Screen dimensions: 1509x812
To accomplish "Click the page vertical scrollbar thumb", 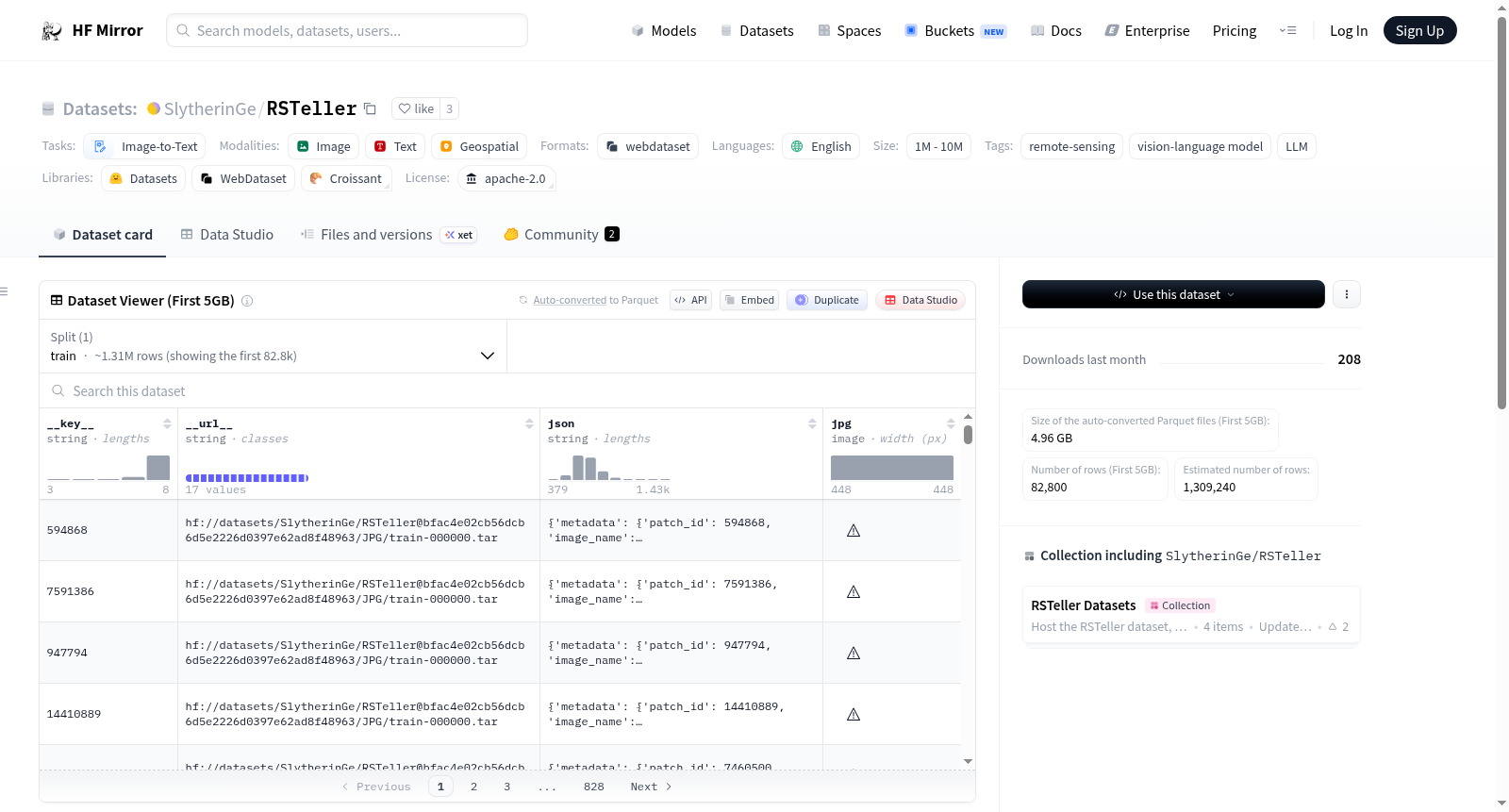I will point(1501,212).
